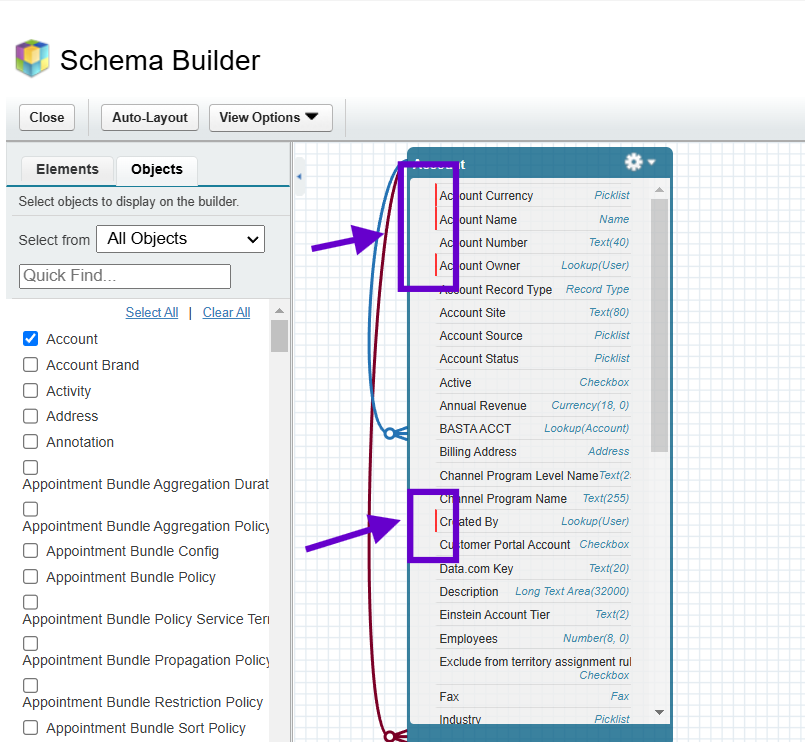
Task: Select the Account Number field row
Action: pos(533,242)
